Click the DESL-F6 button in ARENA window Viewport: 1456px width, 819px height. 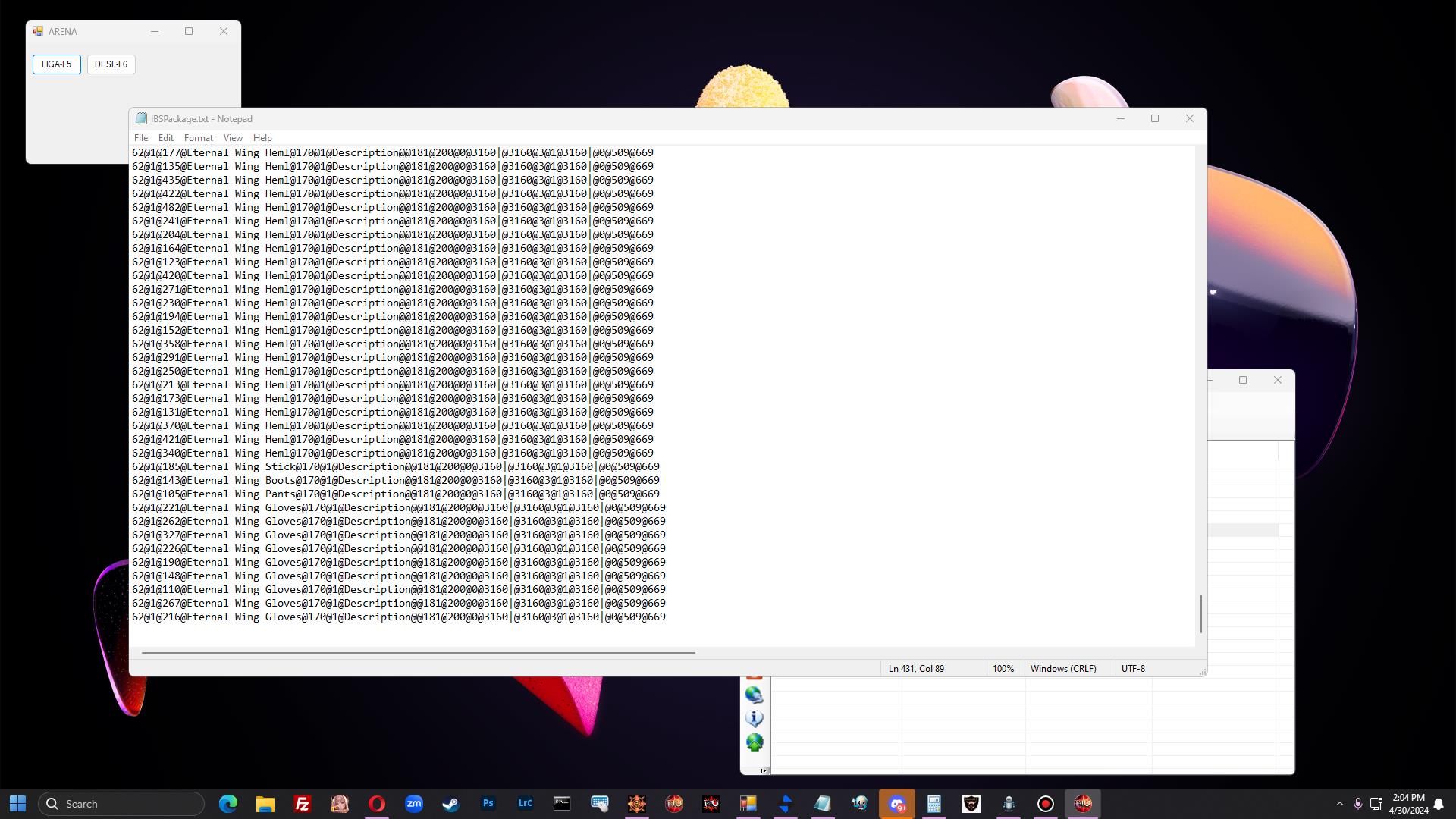coord(111,64)
